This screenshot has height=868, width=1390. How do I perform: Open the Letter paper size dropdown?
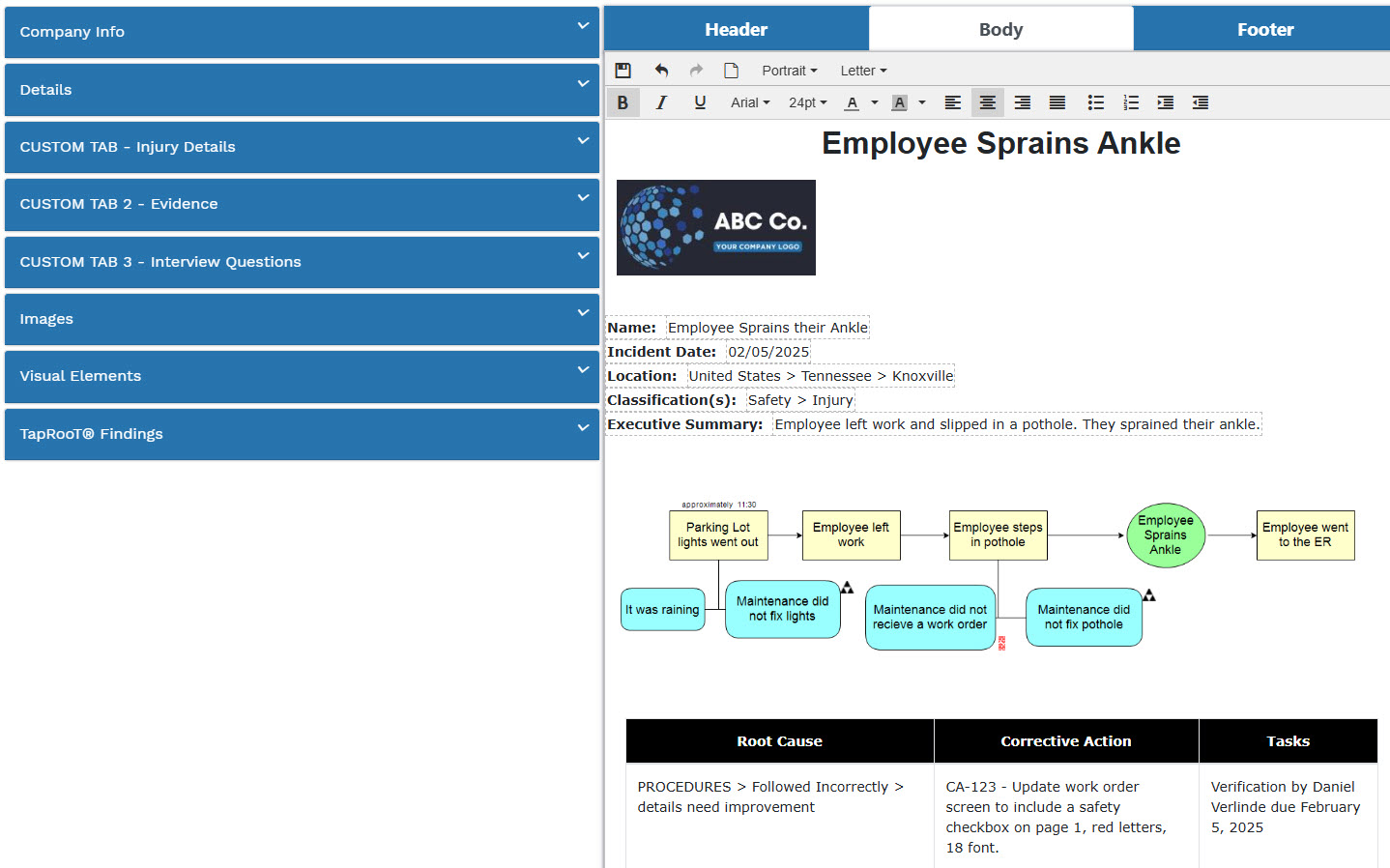(x=863, y=71)
